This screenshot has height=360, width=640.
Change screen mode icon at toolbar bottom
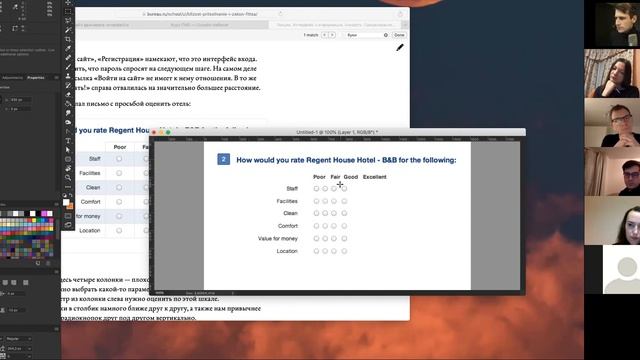(x=68, y=225)
